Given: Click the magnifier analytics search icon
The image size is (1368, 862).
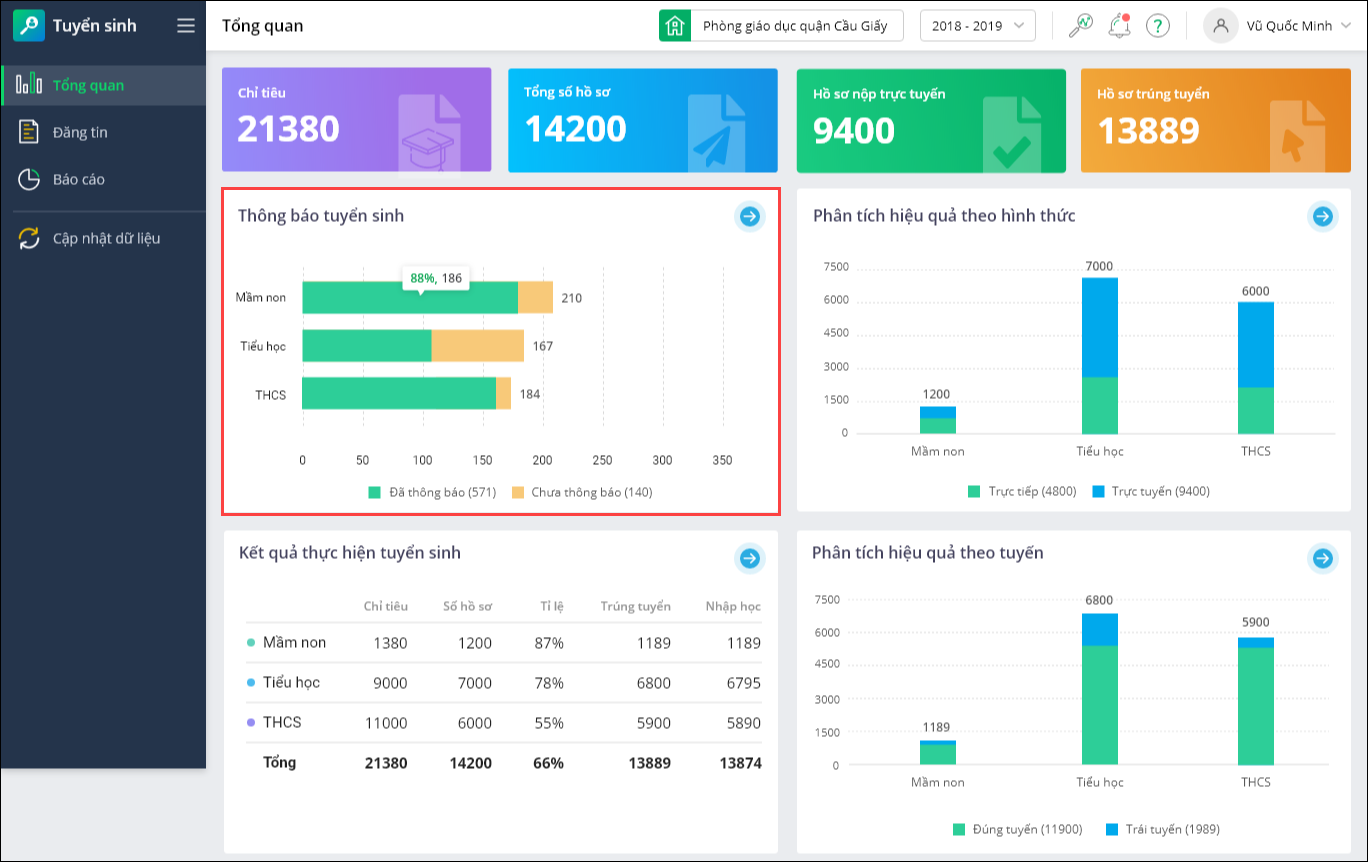Looking at the screenshot, I should [x=1080, y=25].
